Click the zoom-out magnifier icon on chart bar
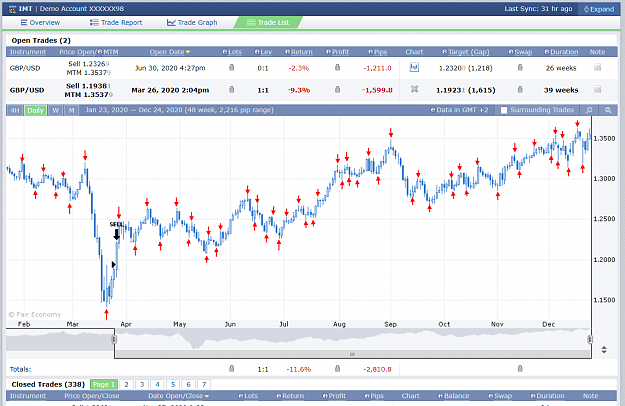 pyautogui.click(x=608, y=110)
